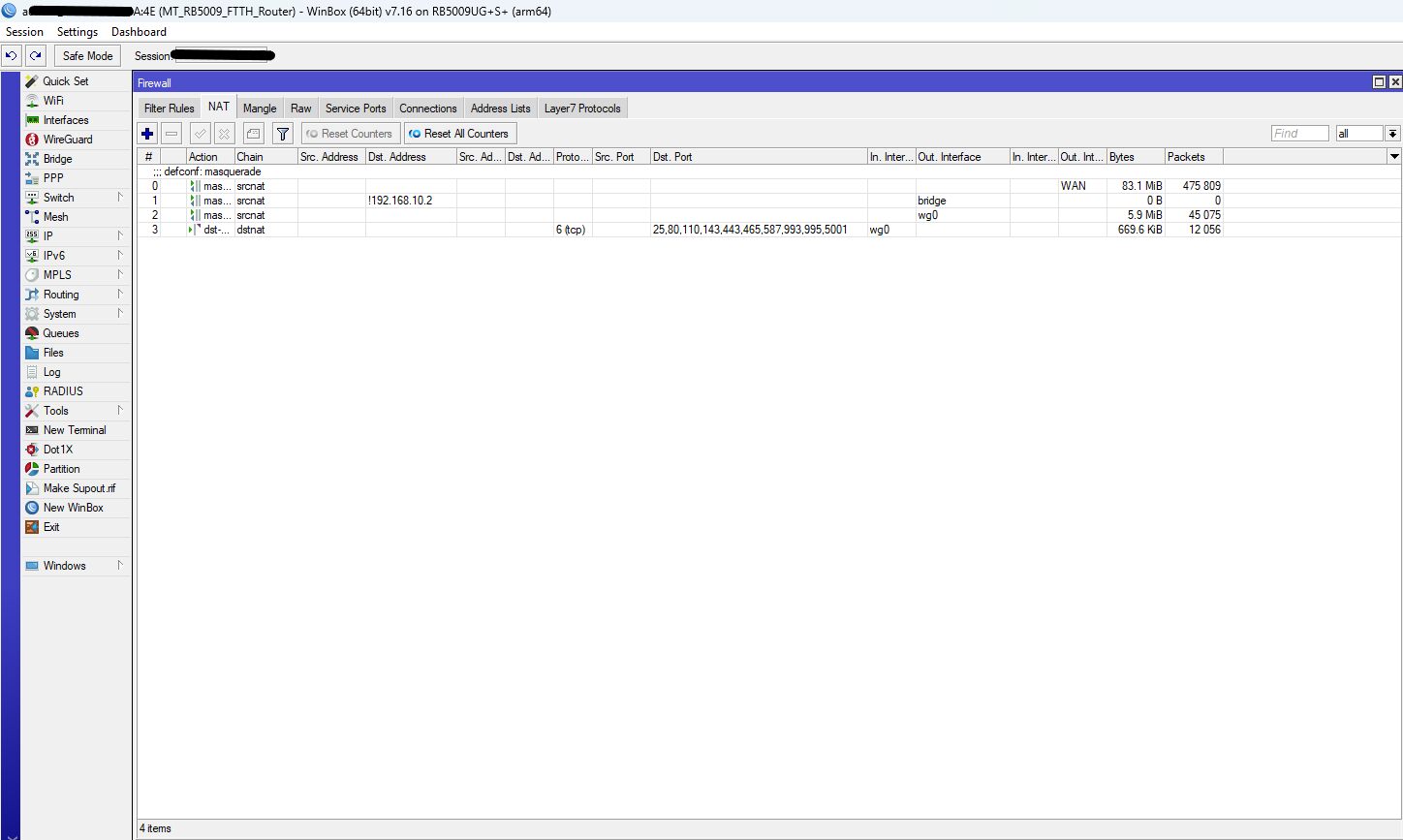This screenshot has height=840, width=1403.
Task: Open the Queues menu
Action: pos(61,333)
